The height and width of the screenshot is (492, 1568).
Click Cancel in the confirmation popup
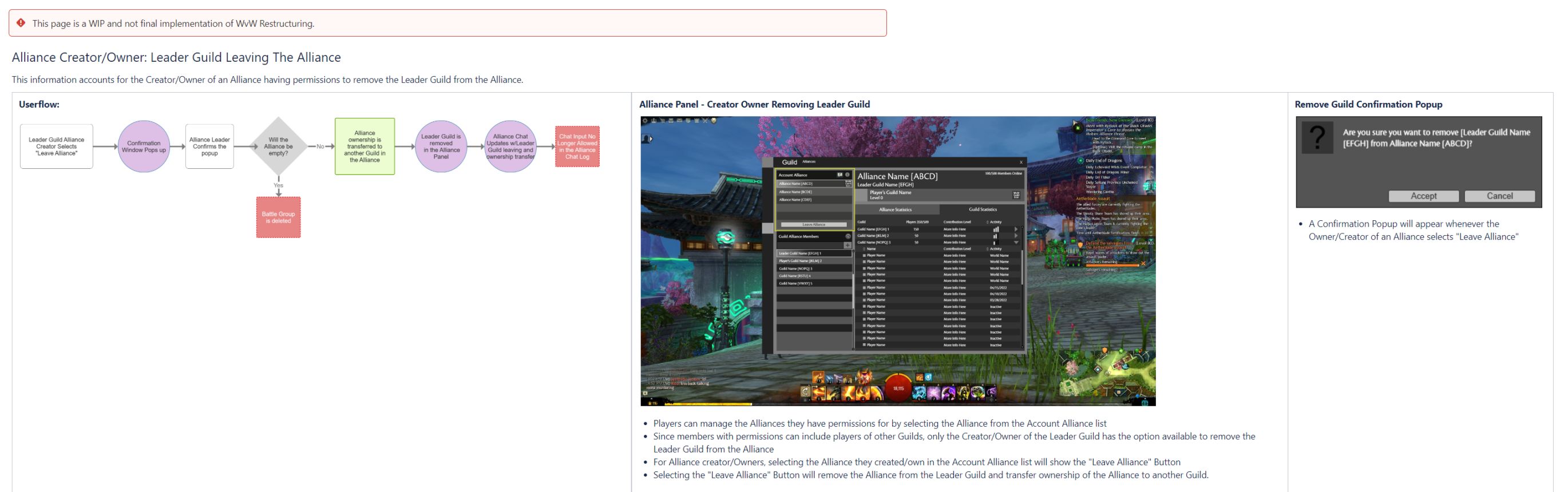click(x=1499, y=196)
